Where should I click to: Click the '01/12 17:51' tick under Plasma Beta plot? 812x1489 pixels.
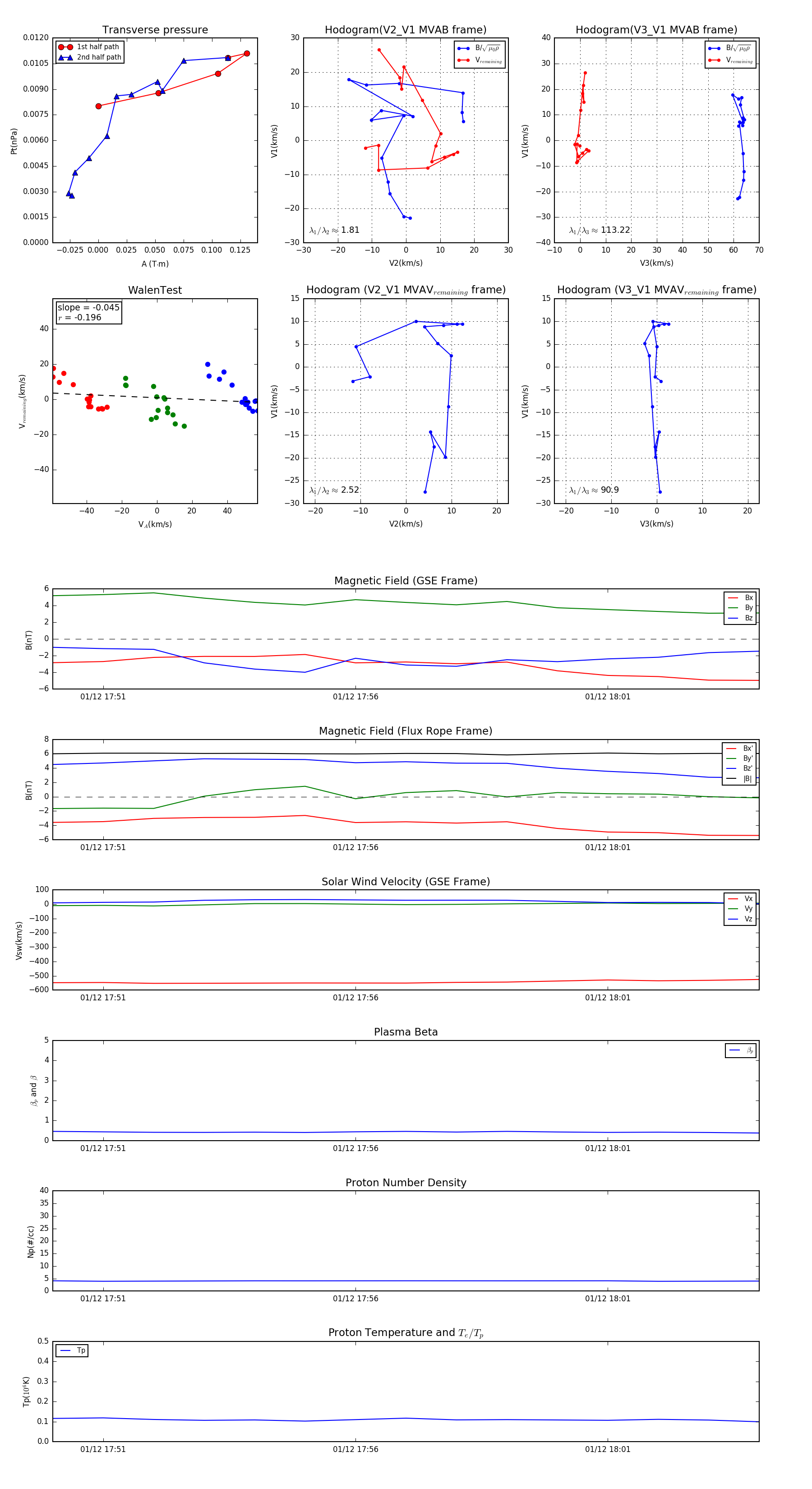103,1148
